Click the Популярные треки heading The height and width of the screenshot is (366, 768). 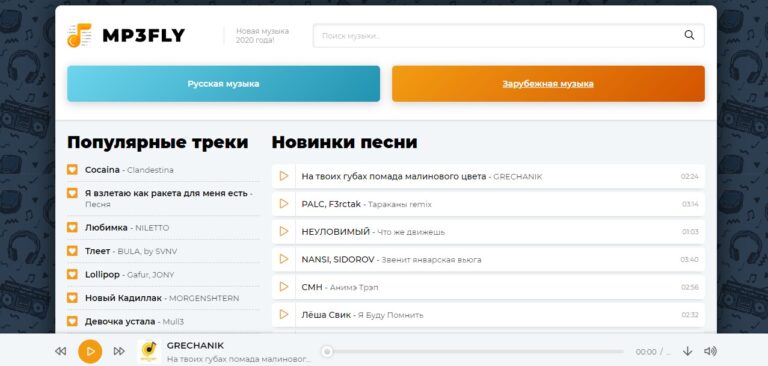pyautogui.click(x=158, y=142)
